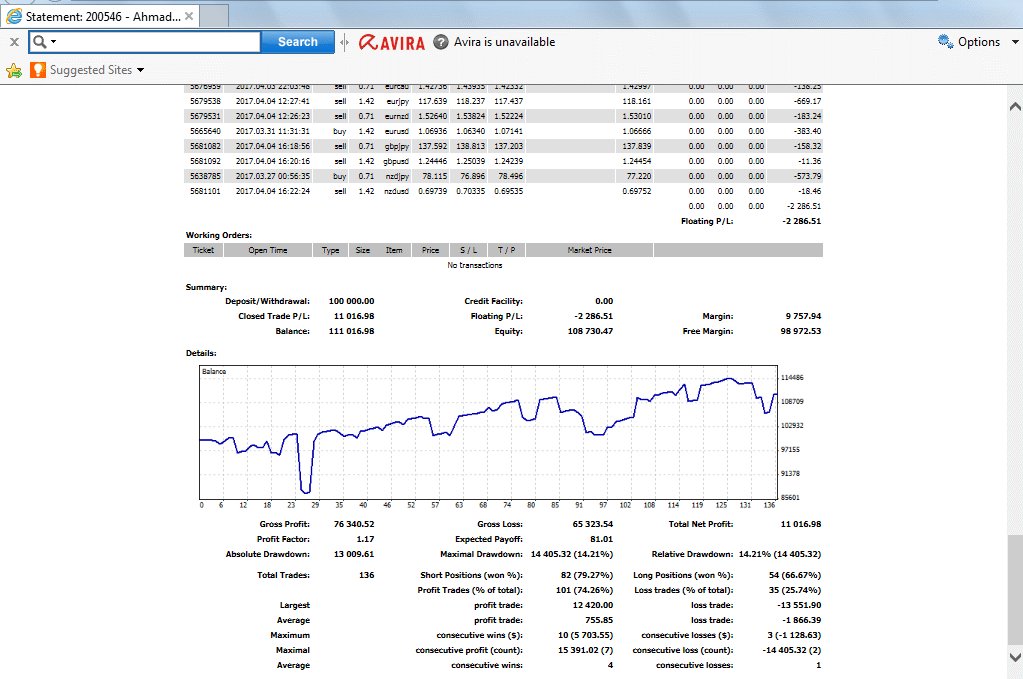Click the scrollbar up arrow

(1015, 106)
